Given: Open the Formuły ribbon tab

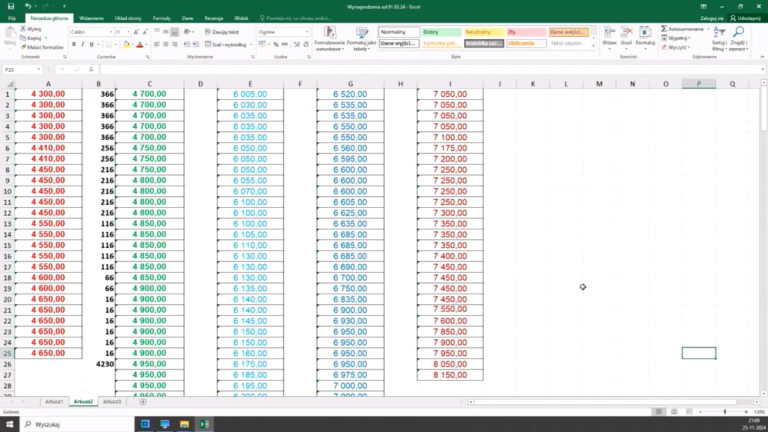Looking at the screenshot, I should click(161, 18).
